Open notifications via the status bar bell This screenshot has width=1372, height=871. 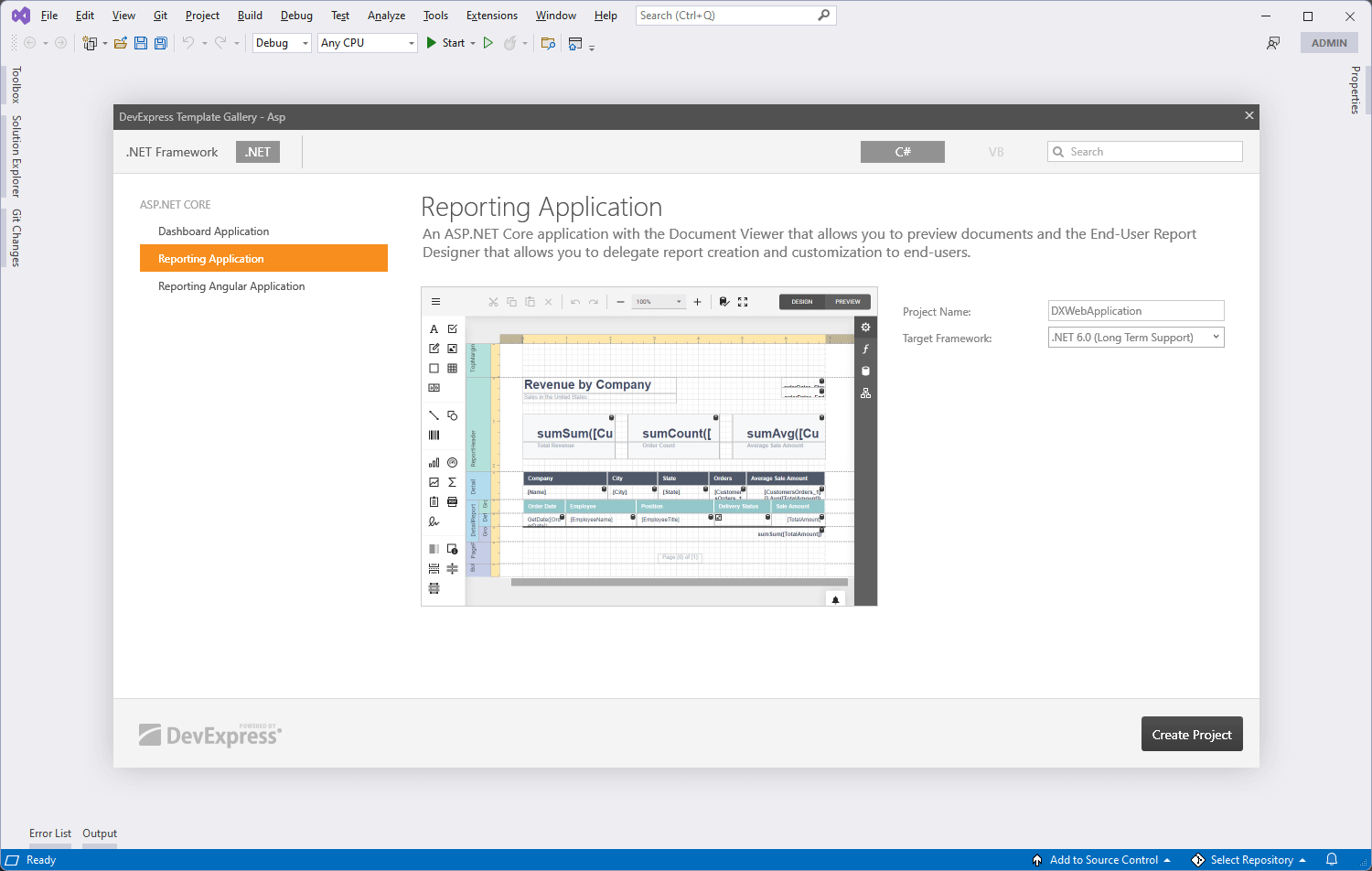click(x=1332, y=860)
